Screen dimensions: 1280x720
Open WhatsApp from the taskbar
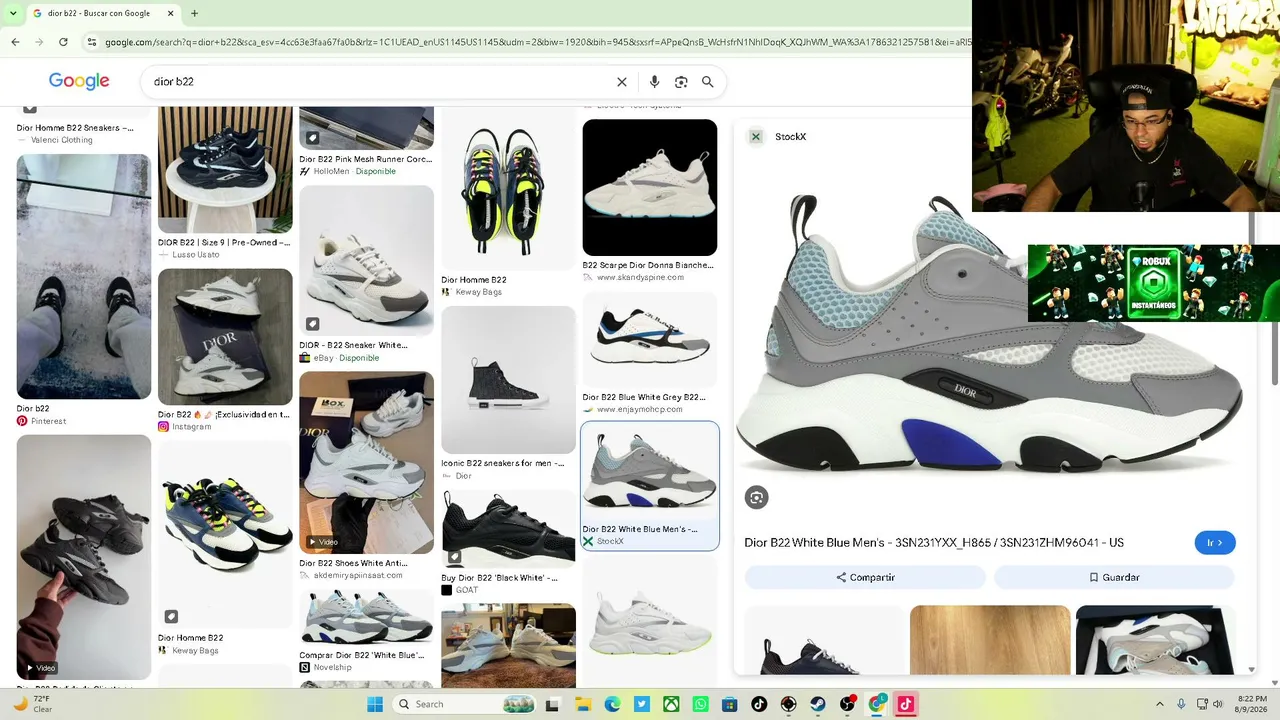point(700,704)
